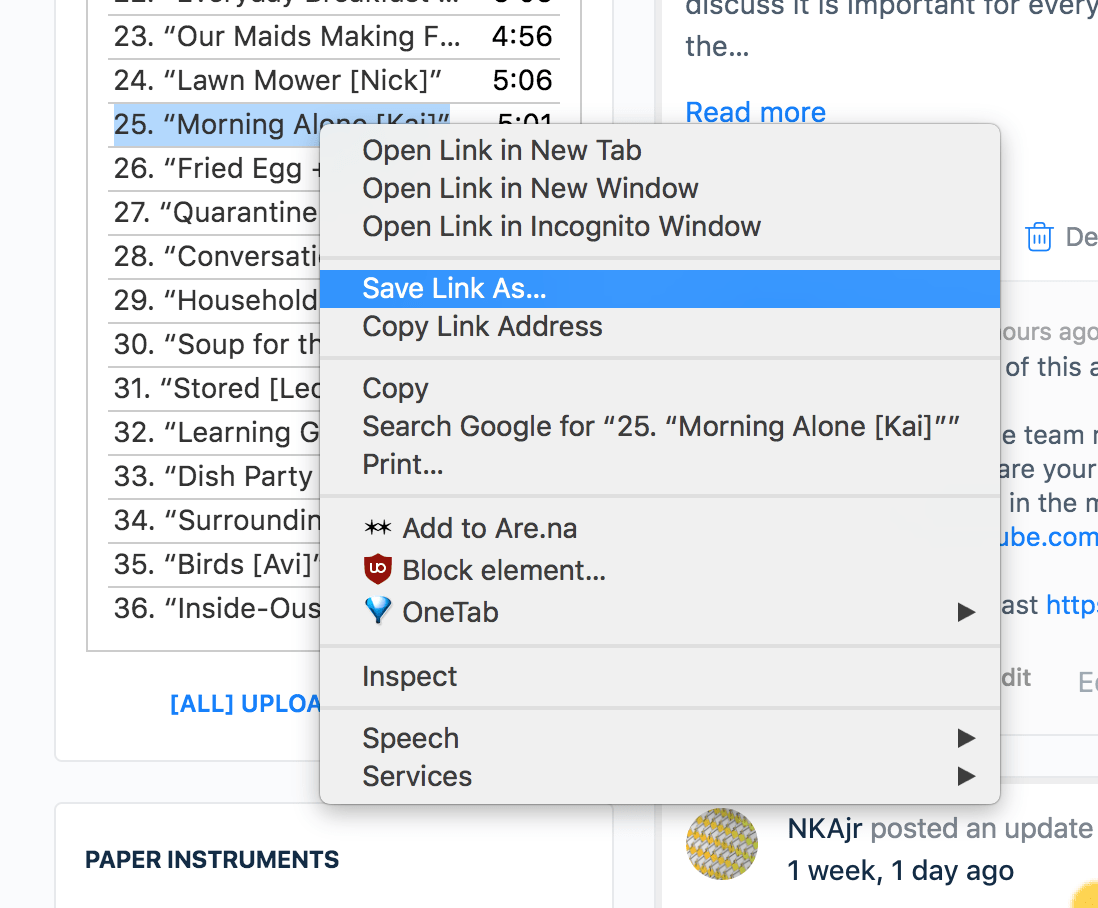Expand the Speech submenu arrow
The image size is (1098, 908).
(x=966, y=738)
